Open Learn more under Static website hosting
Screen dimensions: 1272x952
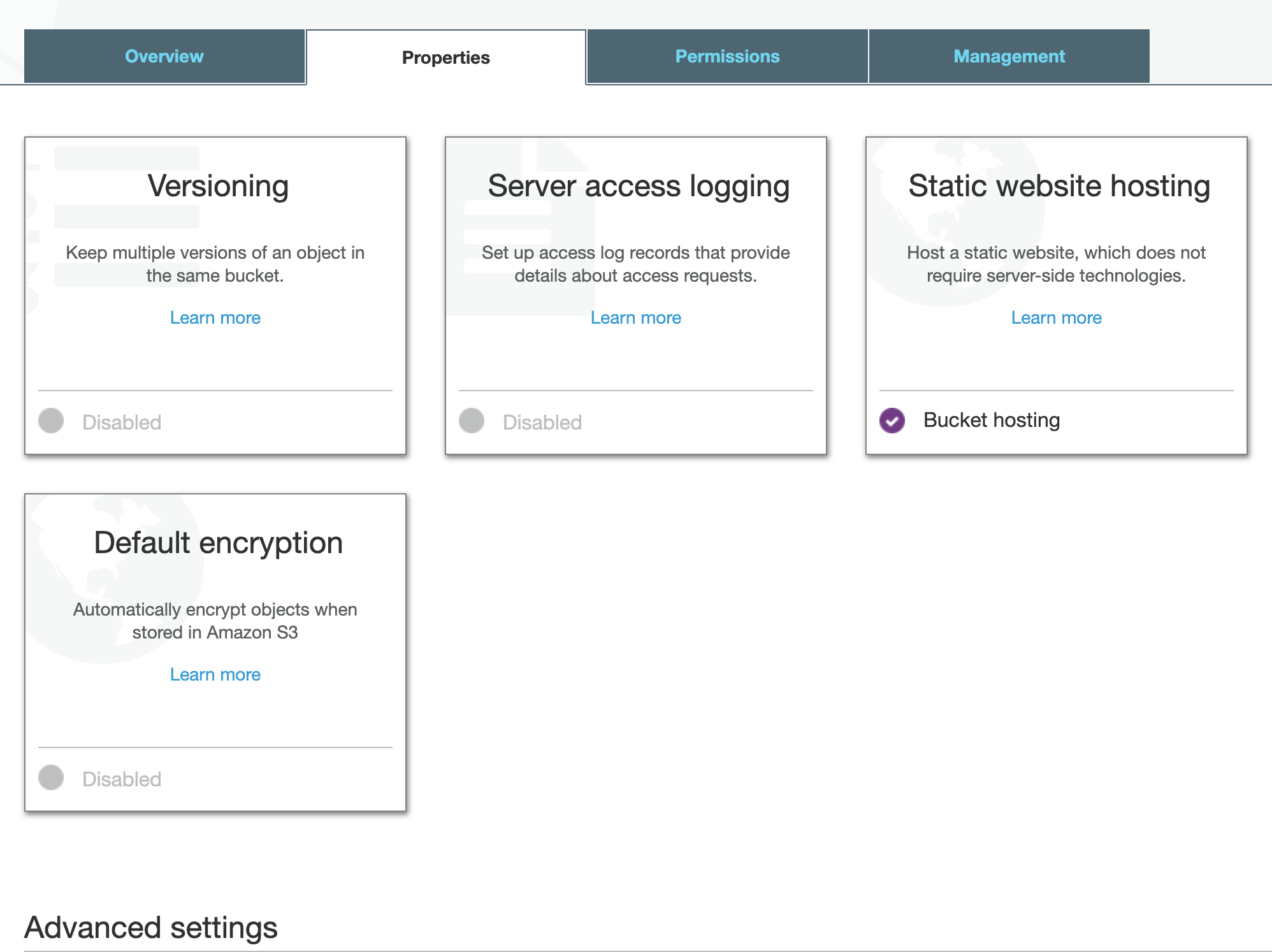tap(1056, 317)
